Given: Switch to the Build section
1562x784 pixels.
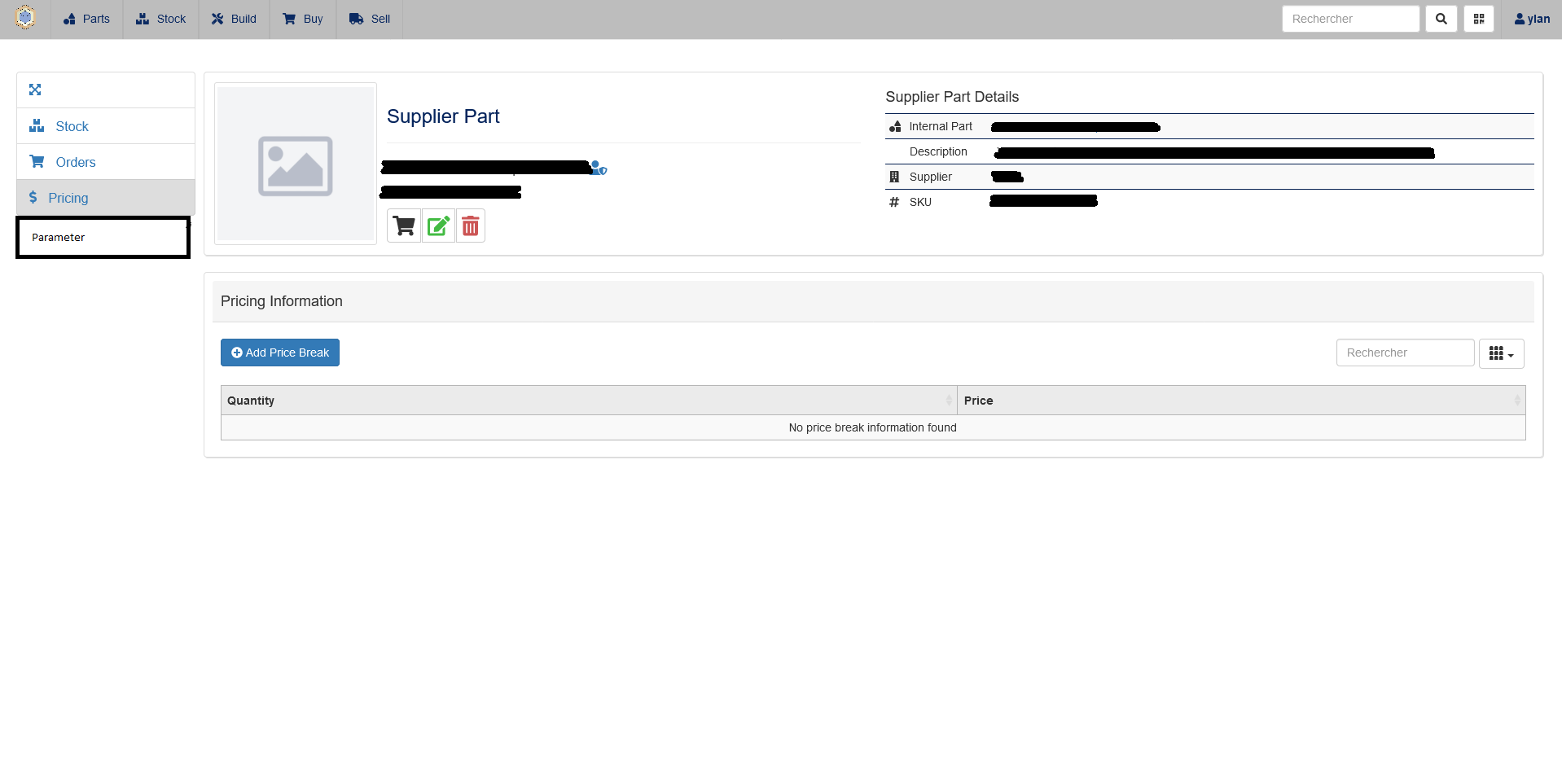Looking at the screenshot, I should [x=234, y=19].
